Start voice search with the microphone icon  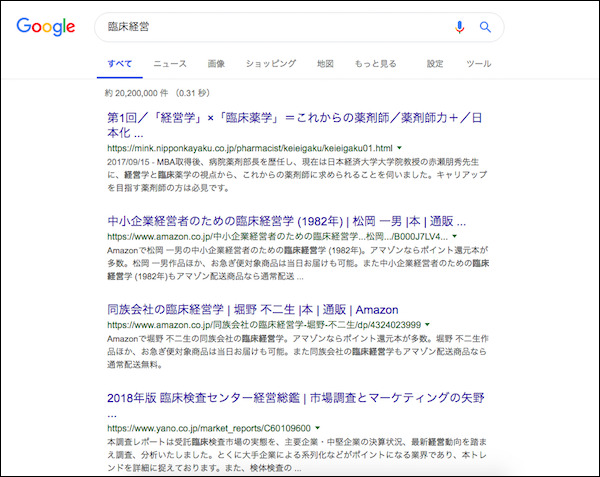point(460,27)
